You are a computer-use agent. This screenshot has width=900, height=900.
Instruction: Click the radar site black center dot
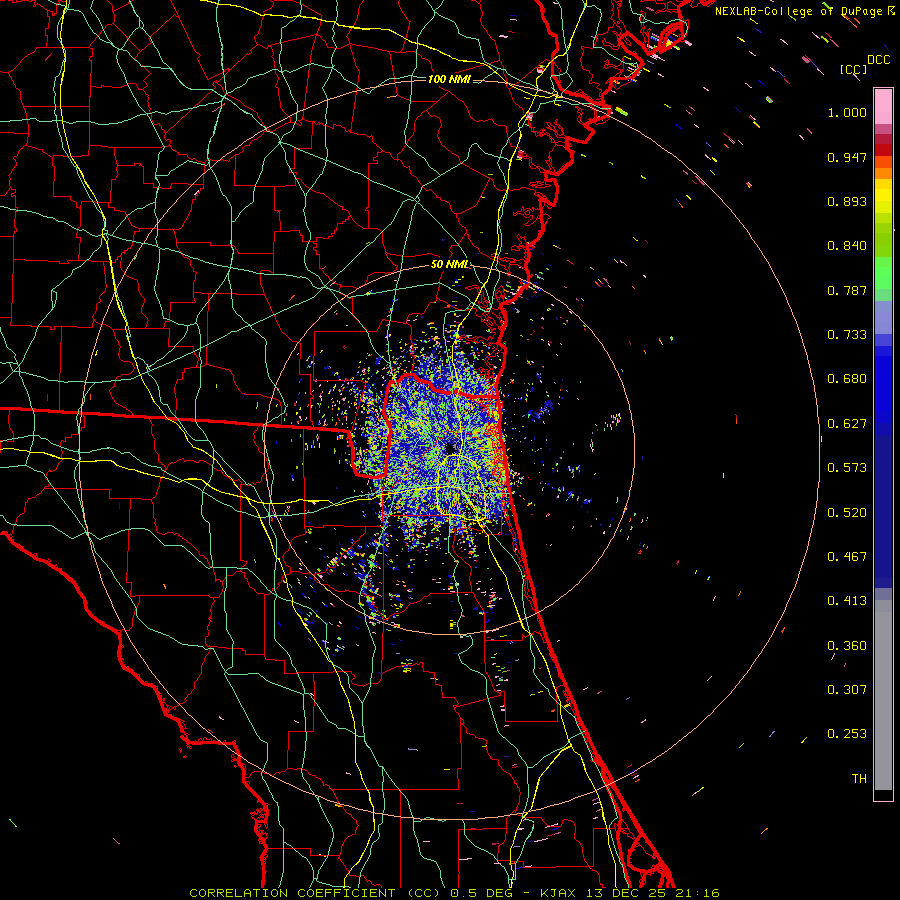pyautogui.click(x=450, y=448)
